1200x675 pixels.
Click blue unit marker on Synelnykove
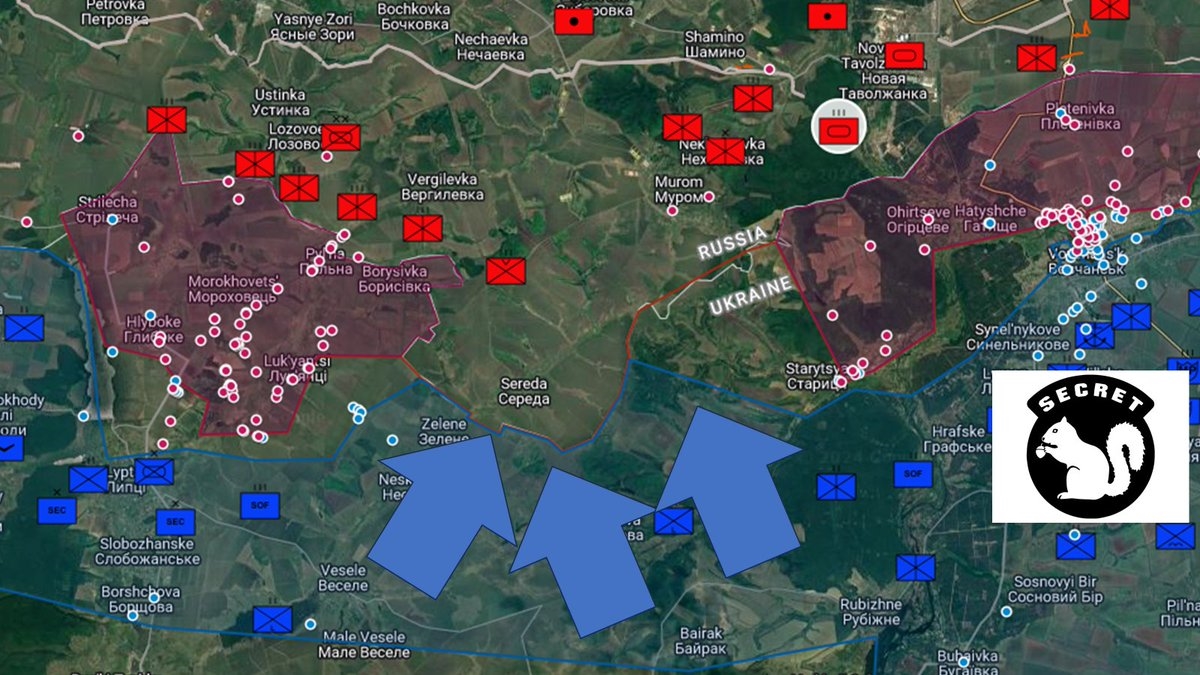pyautogui.click(x=1095, y=335)
